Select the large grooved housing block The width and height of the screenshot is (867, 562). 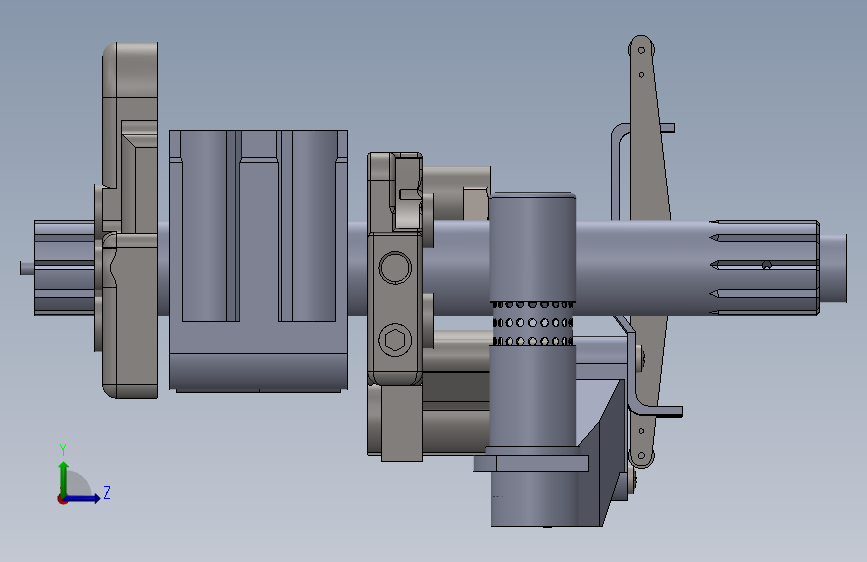(258, 261)
